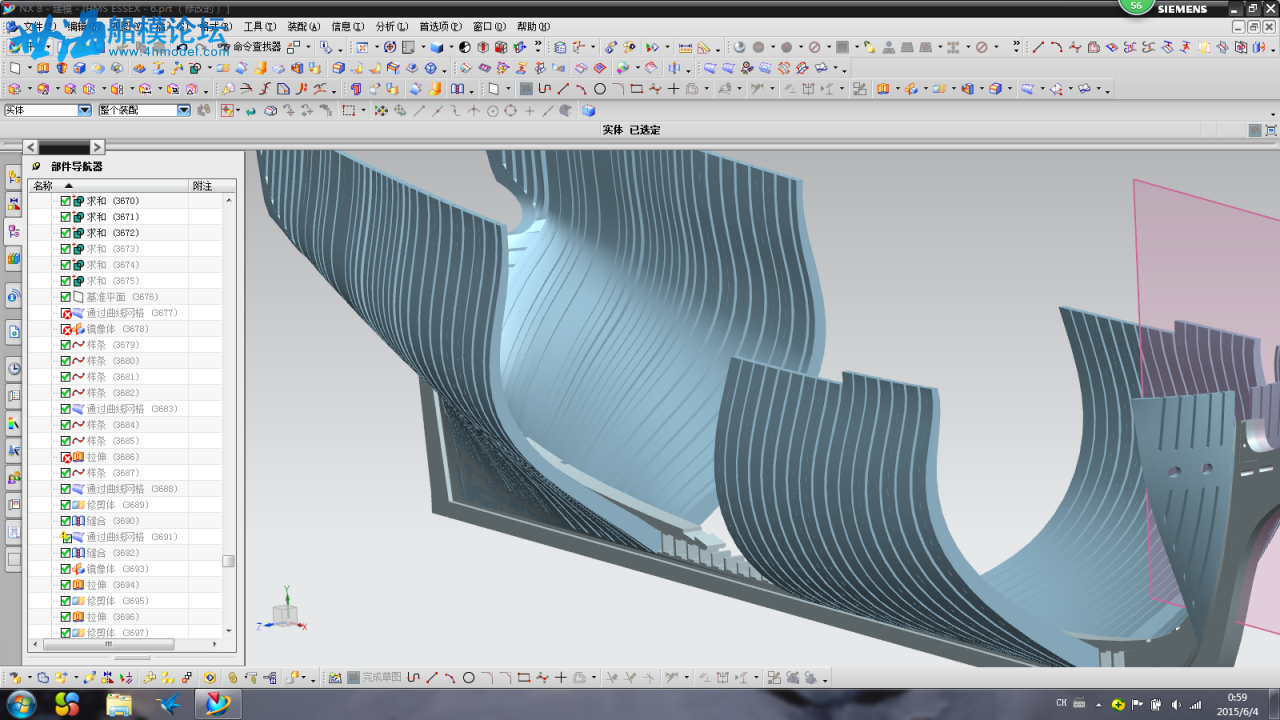
Task: Toggle the 基准平面 (3676) checkbox
Action: click(x=66, y=297)
